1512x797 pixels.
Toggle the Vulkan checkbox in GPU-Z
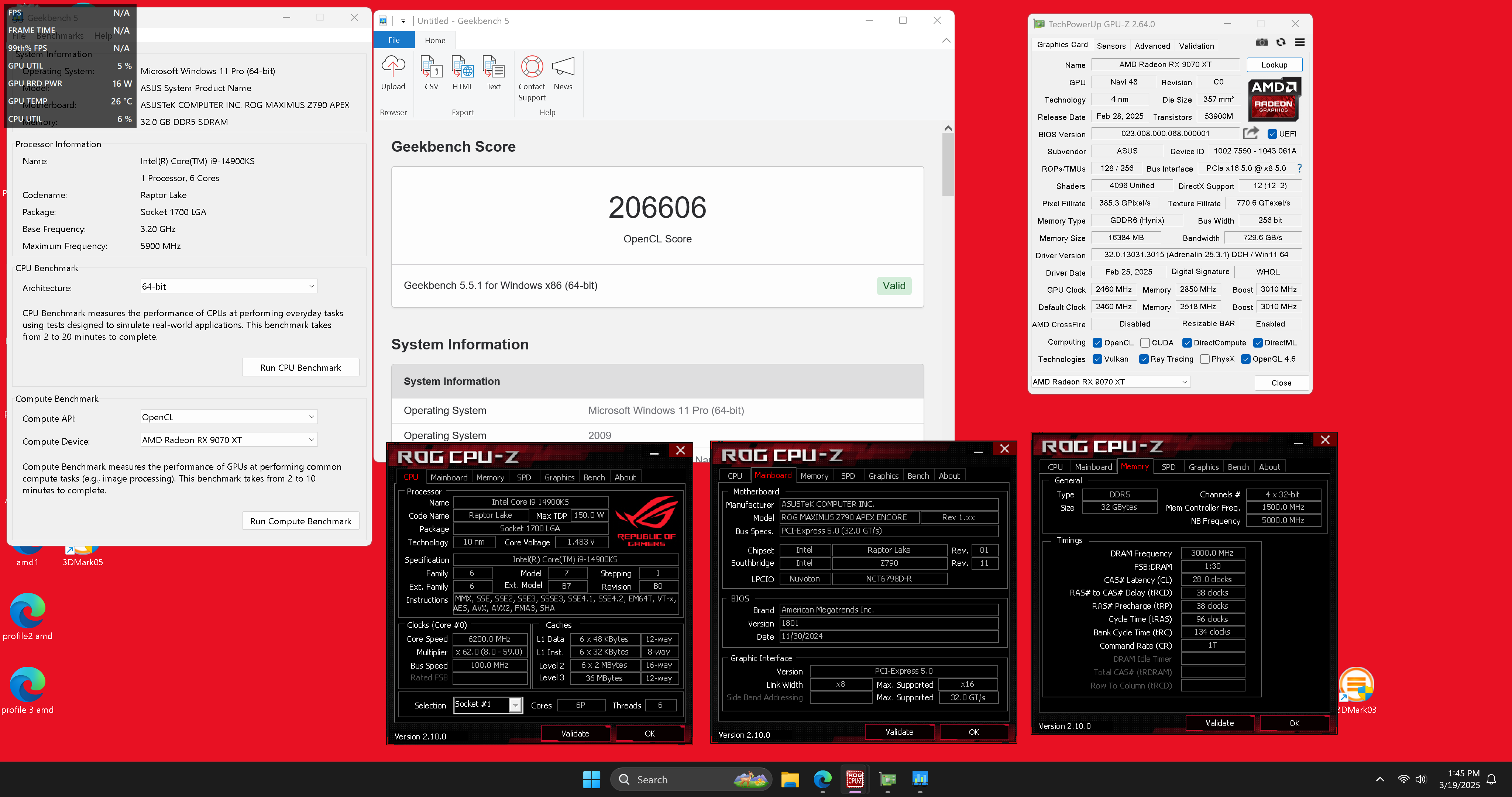click(1097, 359)
